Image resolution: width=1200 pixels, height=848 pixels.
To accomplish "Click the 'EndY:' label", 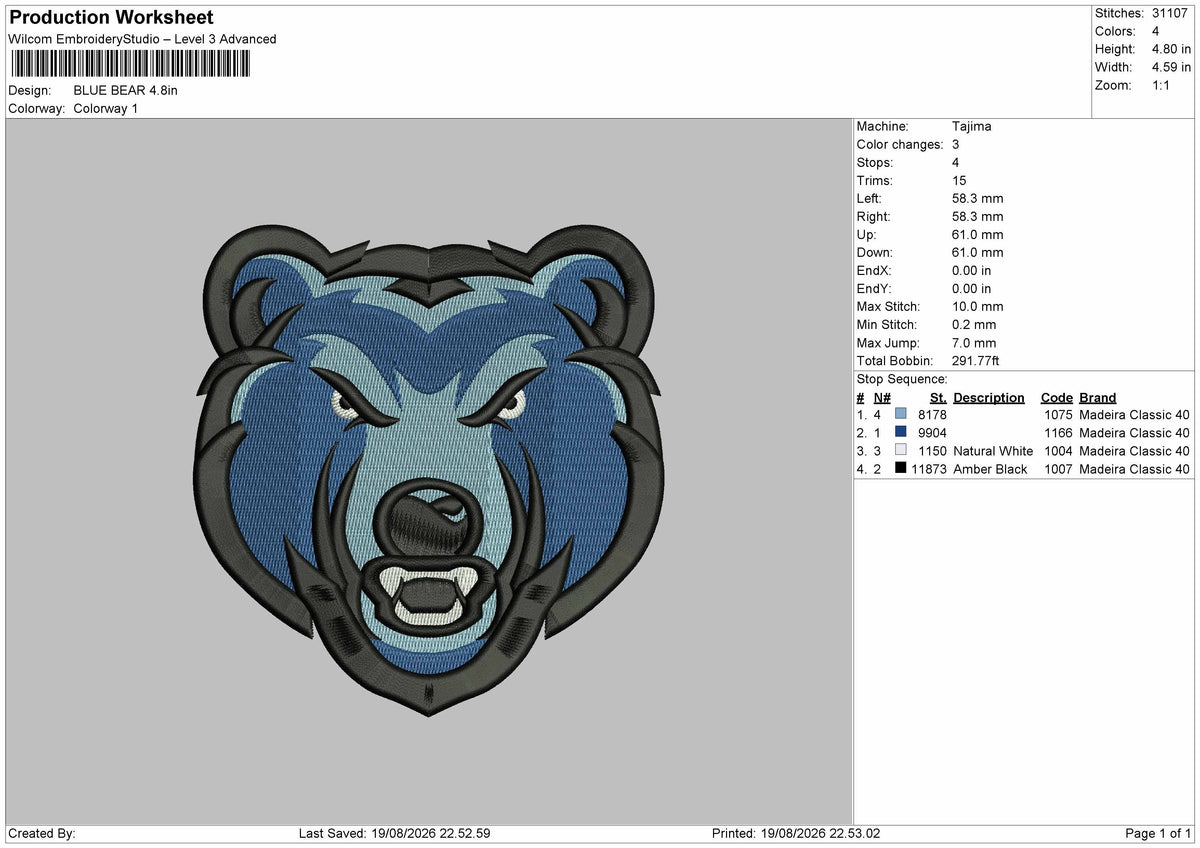I will click(874, 288).
